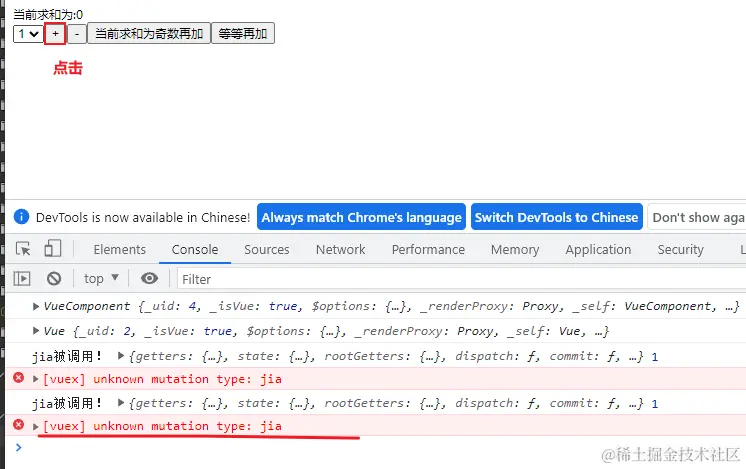The width and height of the screenshot is (746, 469).
Task: Focus the console Filter field
Action: [461, 279]
